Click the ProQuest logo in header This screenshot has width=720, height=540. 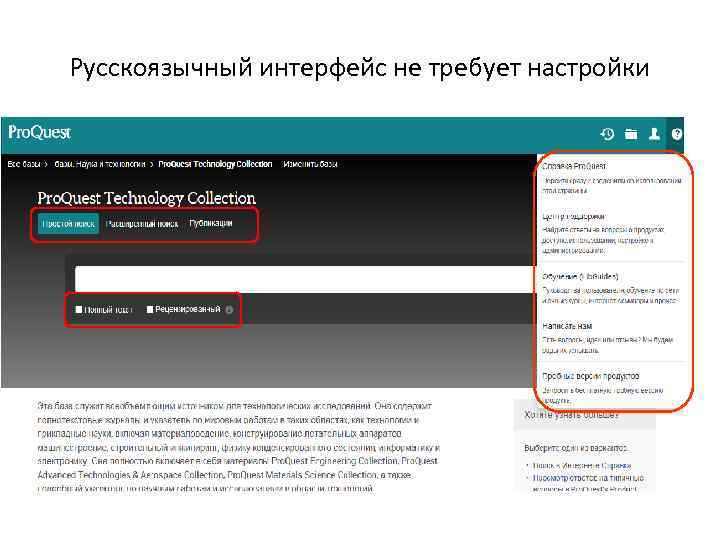[x=39, y=133]
